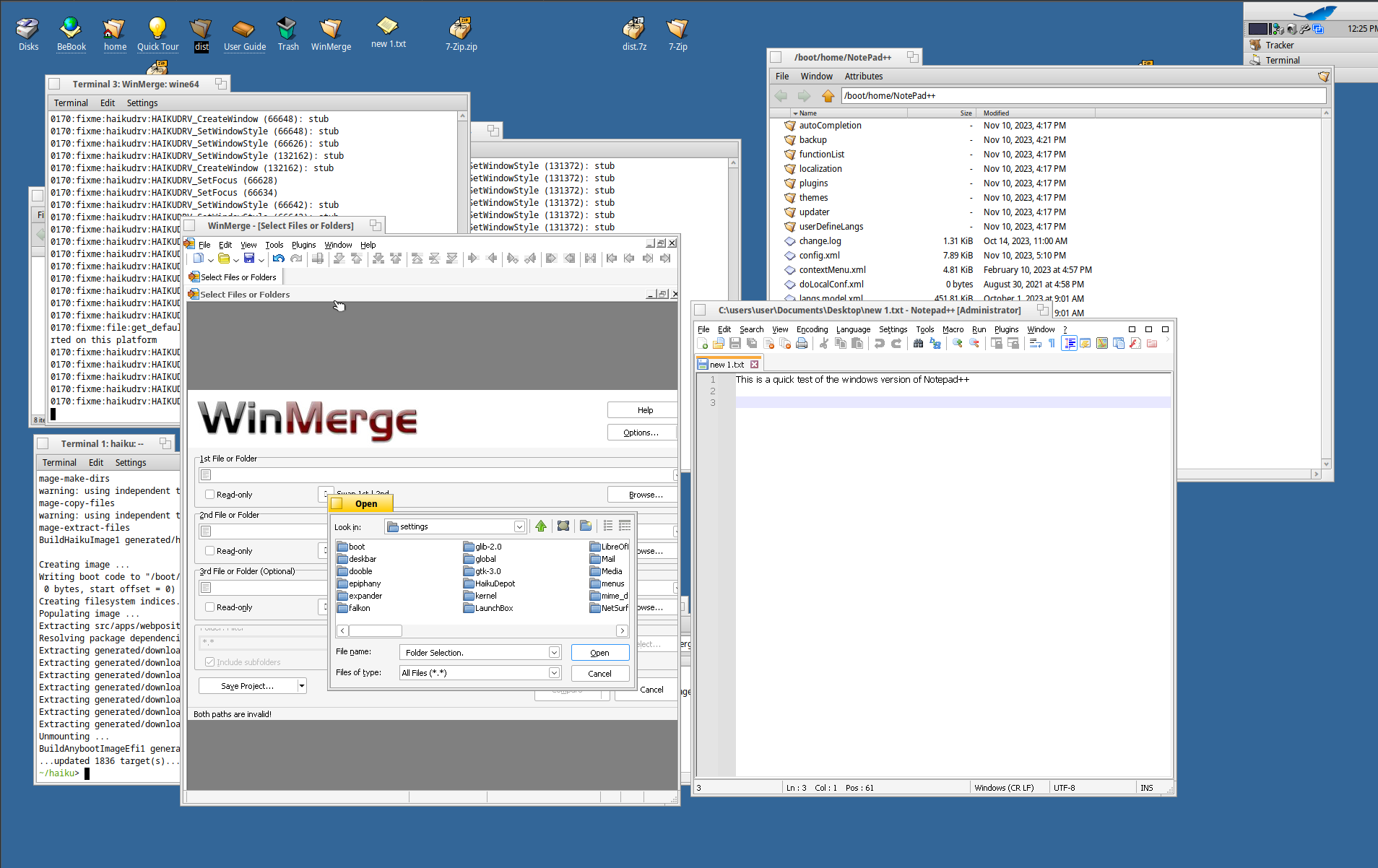The width and height of the screenshot is (1378, 868).
Task: Open dropdown arrow beside WinMerge Save icon
Action: click(261, 259)
